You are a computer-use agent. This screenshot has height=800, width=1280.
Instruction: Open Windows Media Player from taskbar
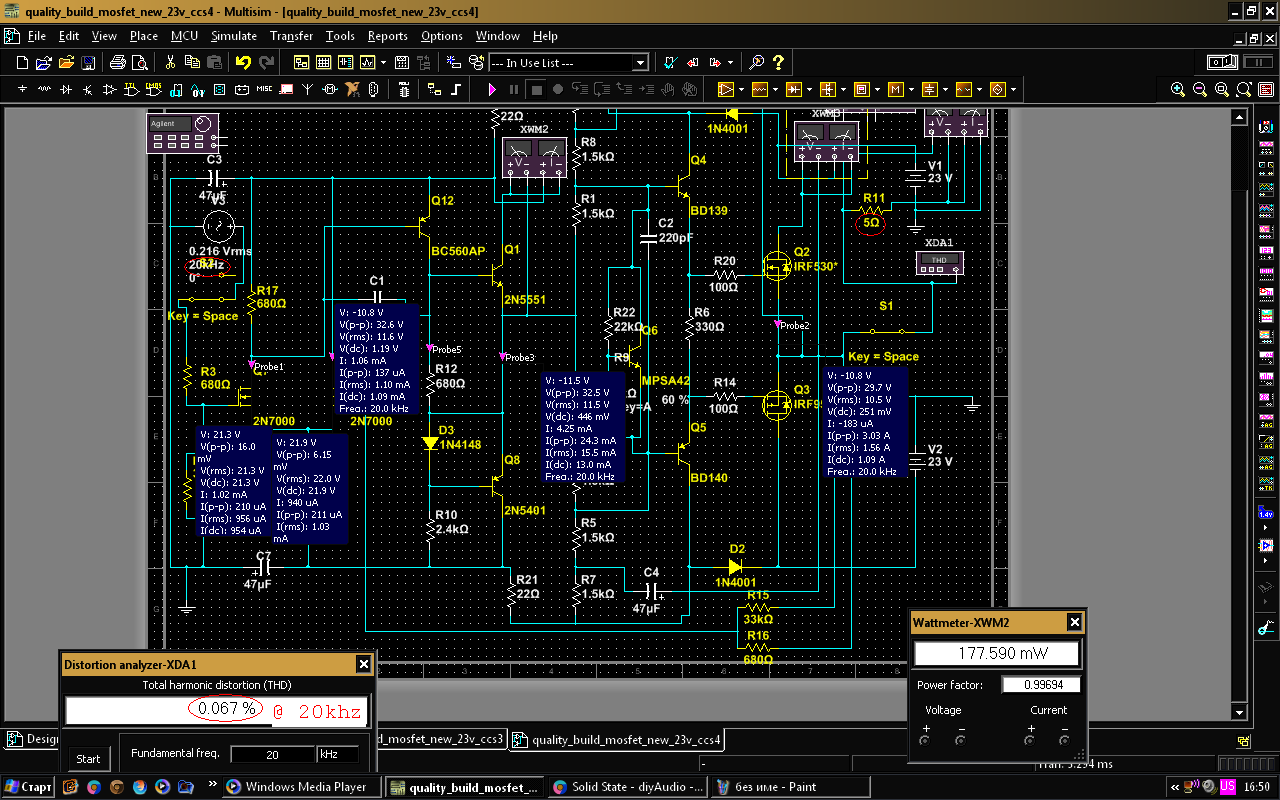tap(304, 787)
